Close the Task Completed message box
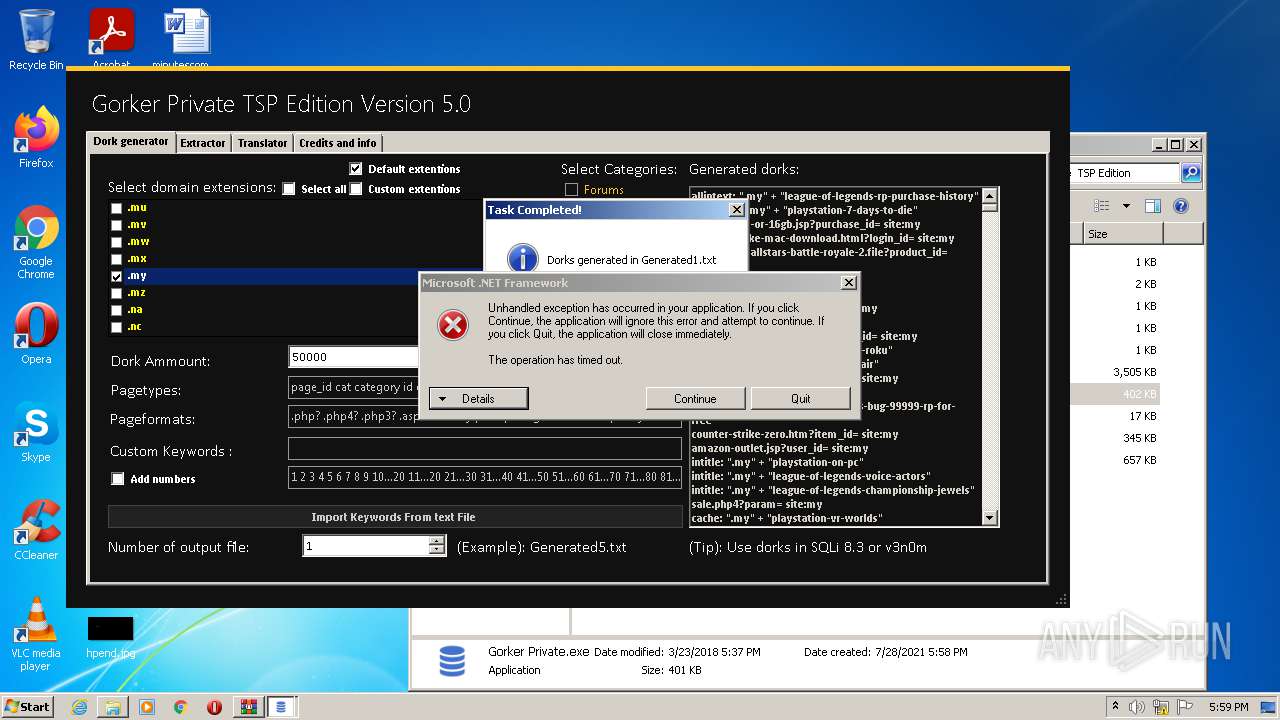 pos(737,210)
